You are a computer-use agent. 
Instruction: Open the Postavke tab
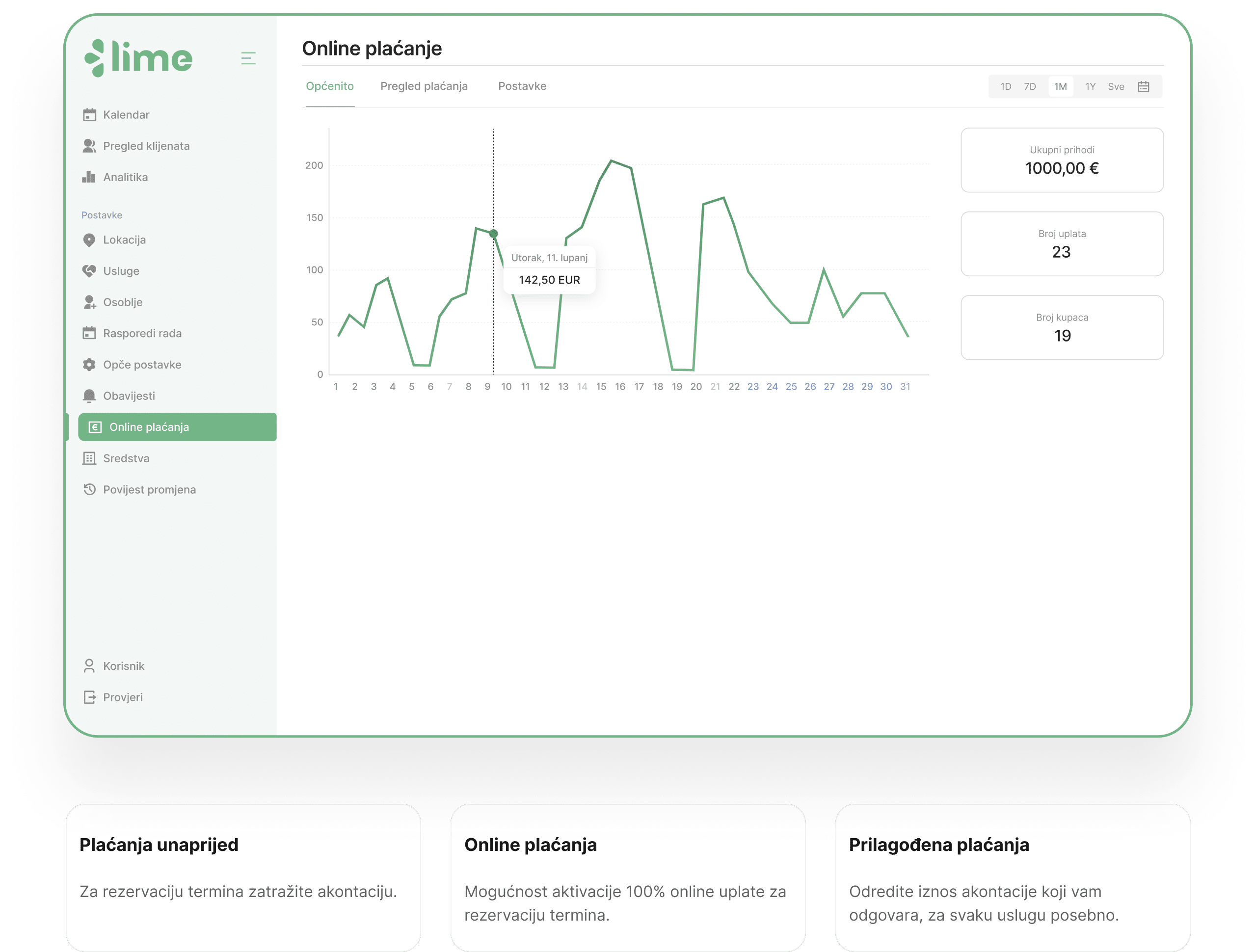point(522,86)
